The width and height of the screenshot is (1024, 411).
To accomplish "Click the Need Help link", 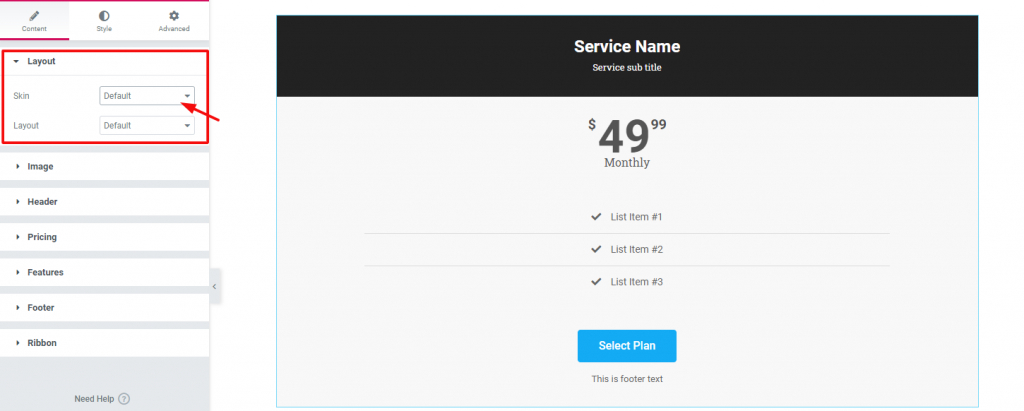I will [x=95, y=399].
